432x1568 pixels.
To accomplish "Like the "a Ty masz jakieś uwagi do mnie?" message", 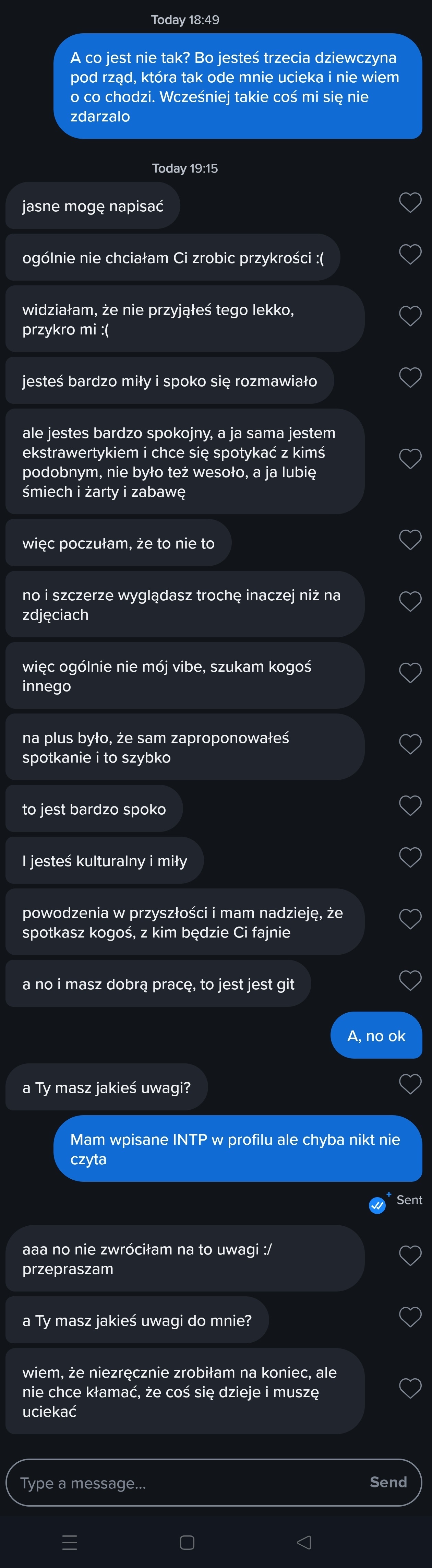I will (x=410, y=1317).
